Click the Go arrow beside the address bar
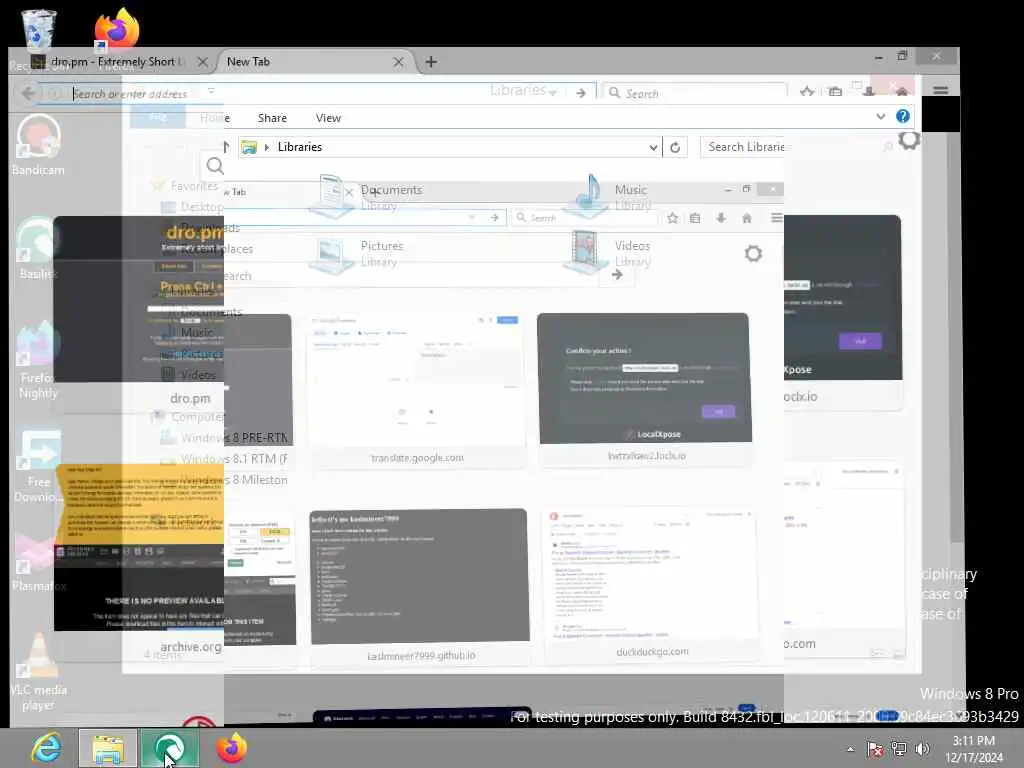The height and width of the screenshot is (768, 1024). tap(581, 93)
